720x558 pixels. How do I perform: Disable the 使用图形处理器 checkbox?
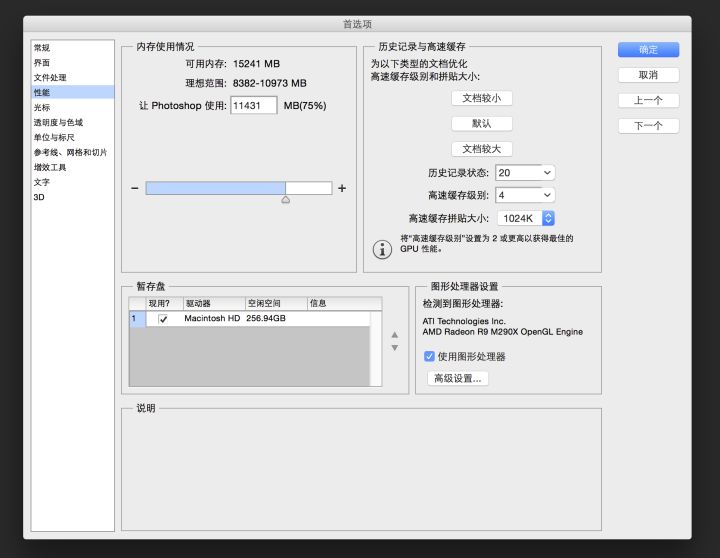(430, 356)
